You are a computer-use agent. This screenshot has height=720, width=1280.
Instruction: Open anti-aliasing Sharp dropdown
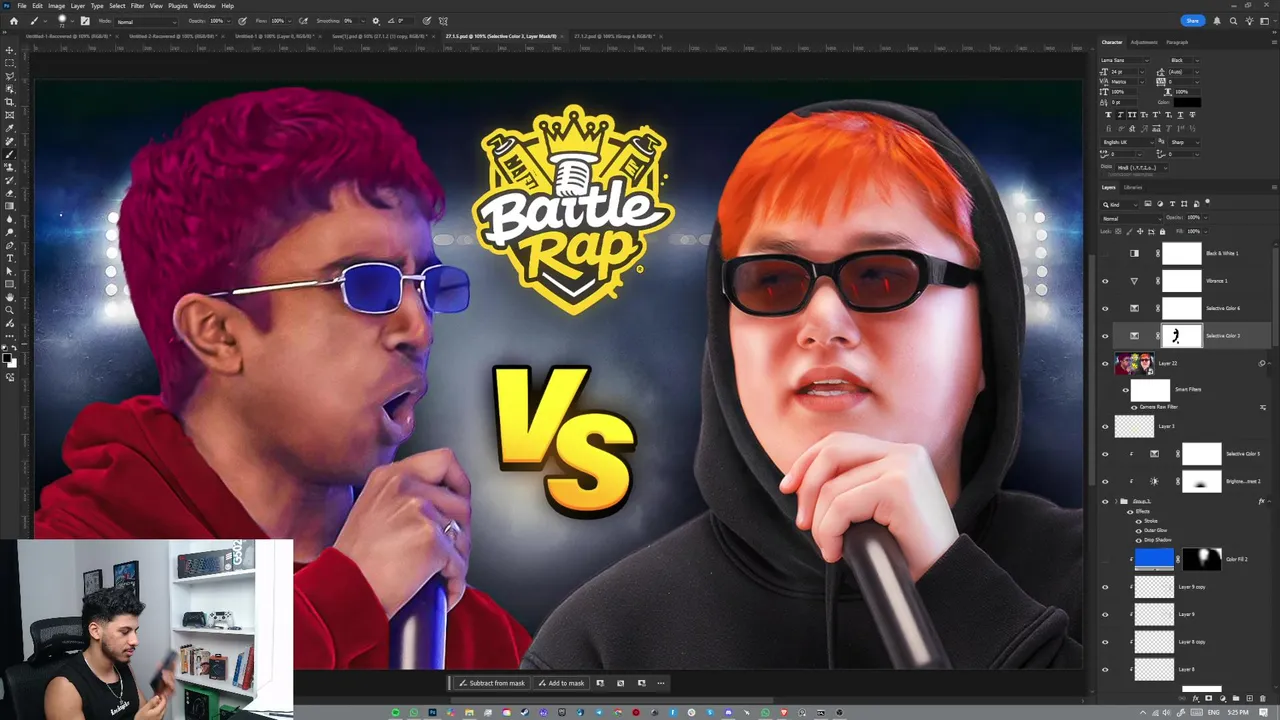1184,142
